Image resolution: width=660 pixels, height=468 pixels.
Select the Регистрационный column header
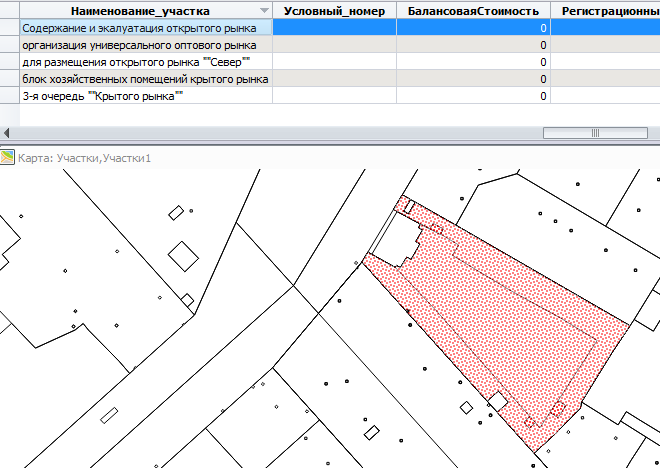click(x=605, y=11)
